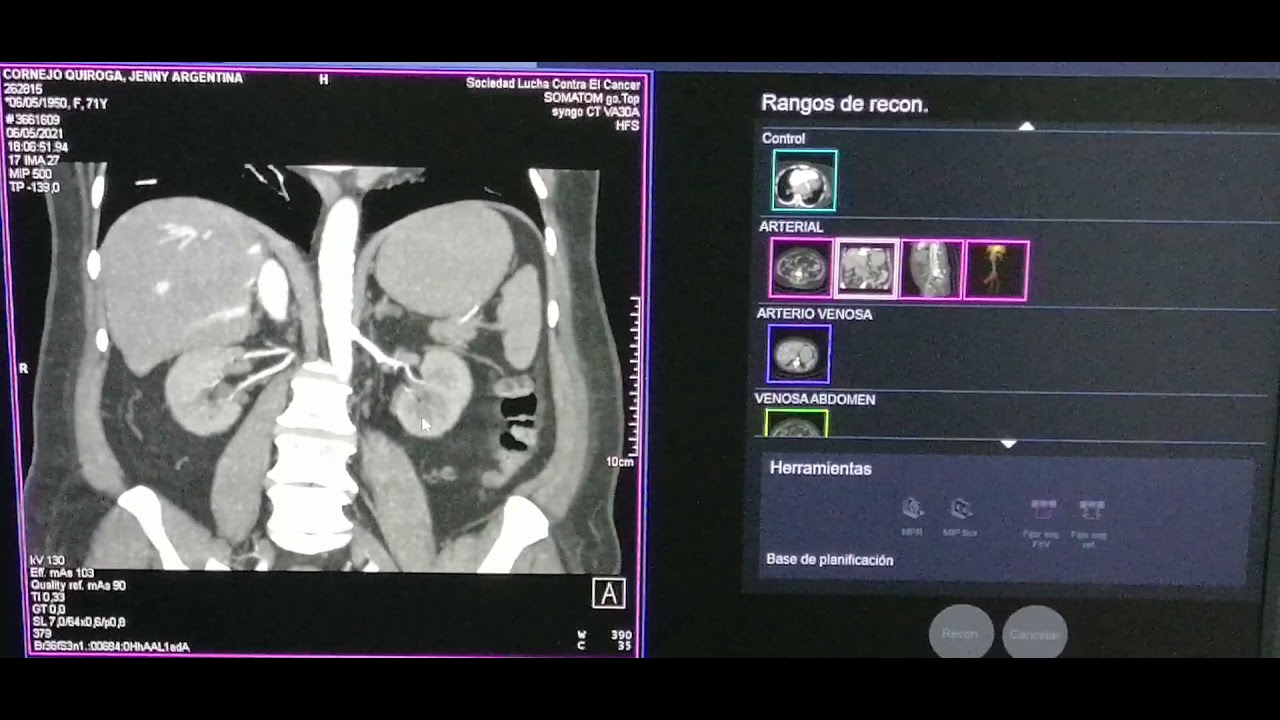Click the A orientation box on CT image
The image size is (1280, 720).
(609, 593)
